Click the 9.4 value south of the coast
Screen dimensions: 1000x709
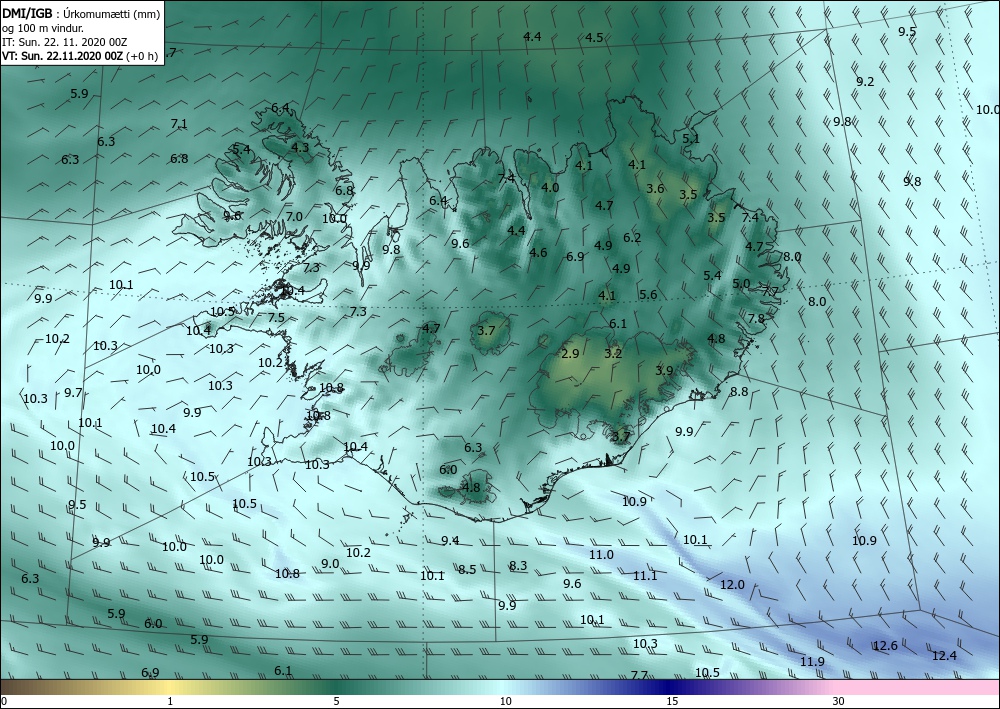coord(450,541)
